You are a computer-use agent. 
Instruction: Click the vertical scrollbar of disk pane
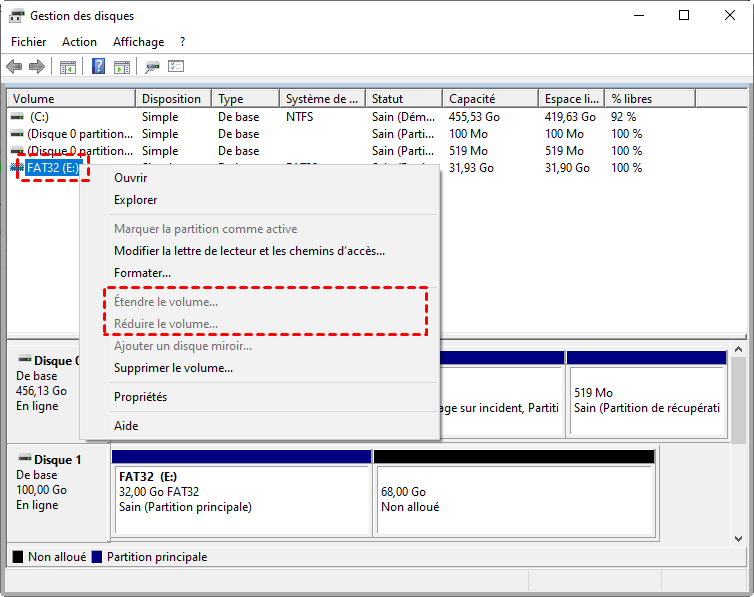[x=738, y=400]
